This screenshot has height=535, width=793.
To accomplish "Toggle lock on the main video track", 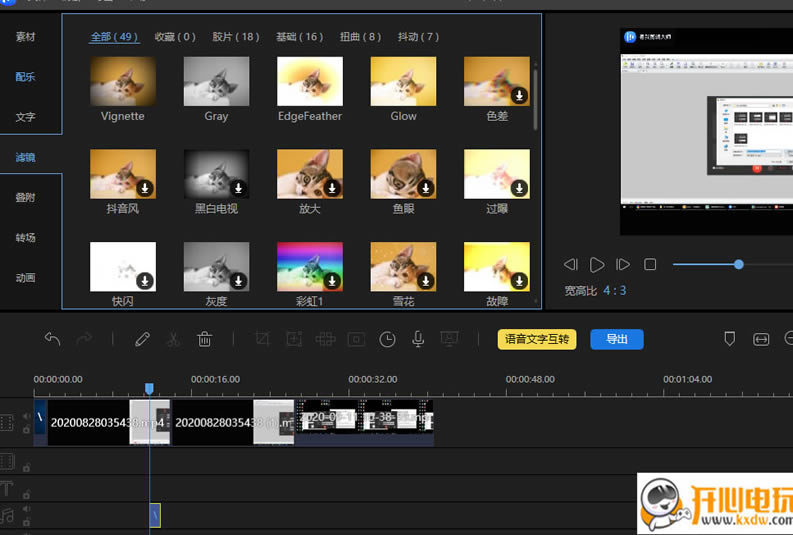I will pos(26,429).
